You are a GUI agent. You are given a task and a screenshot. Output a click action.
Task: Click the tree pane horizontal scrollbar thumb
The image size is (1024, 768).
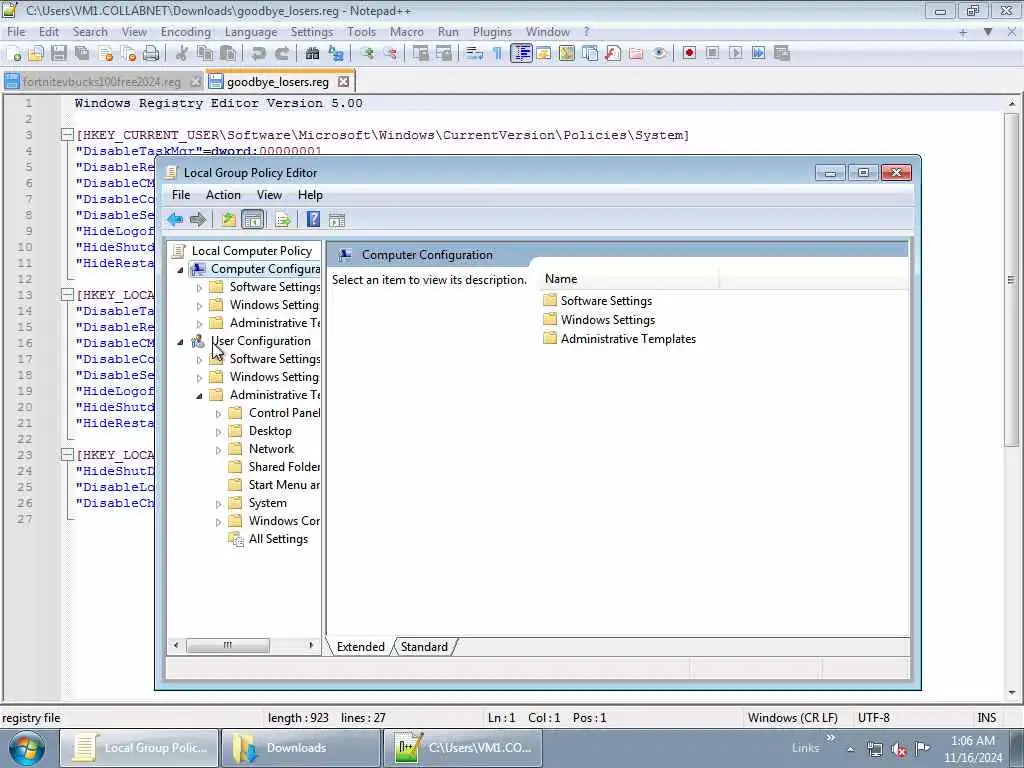coord(227,645)
